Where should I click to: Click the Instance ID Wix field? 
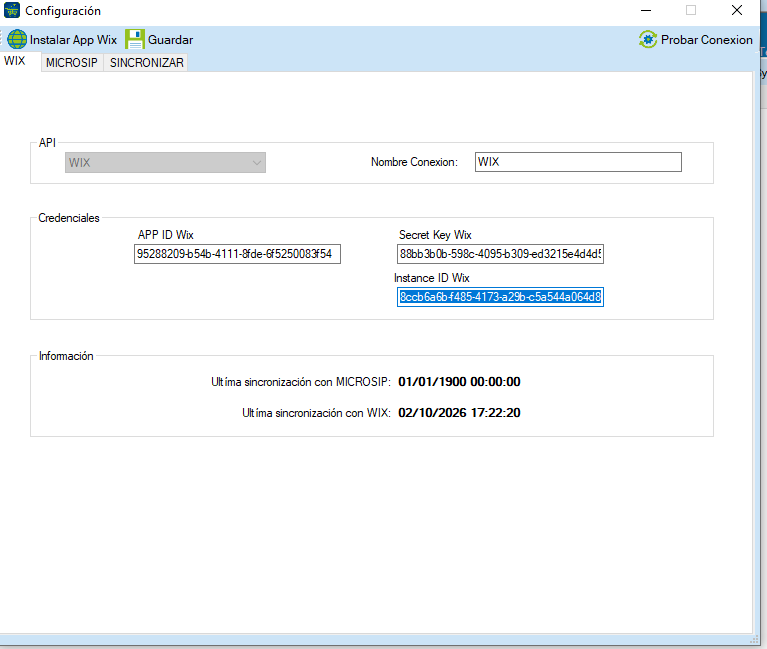tap(500, 297)
